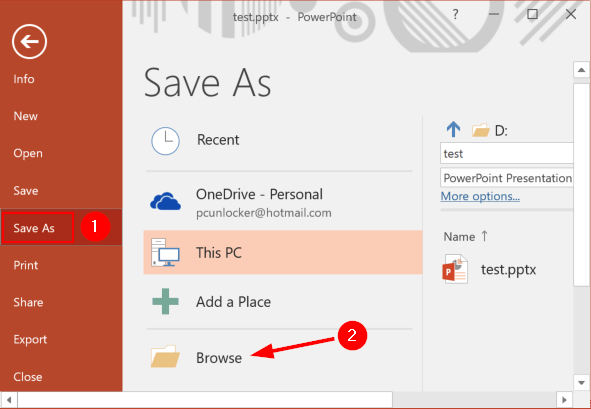Open the Info page
The image size is (591, 409).
(24, 79)
